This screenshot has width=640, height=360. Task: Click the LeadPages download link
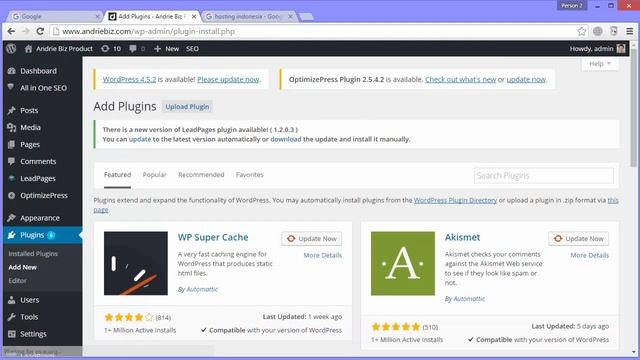pyautogui.click(x=286, y=139)
